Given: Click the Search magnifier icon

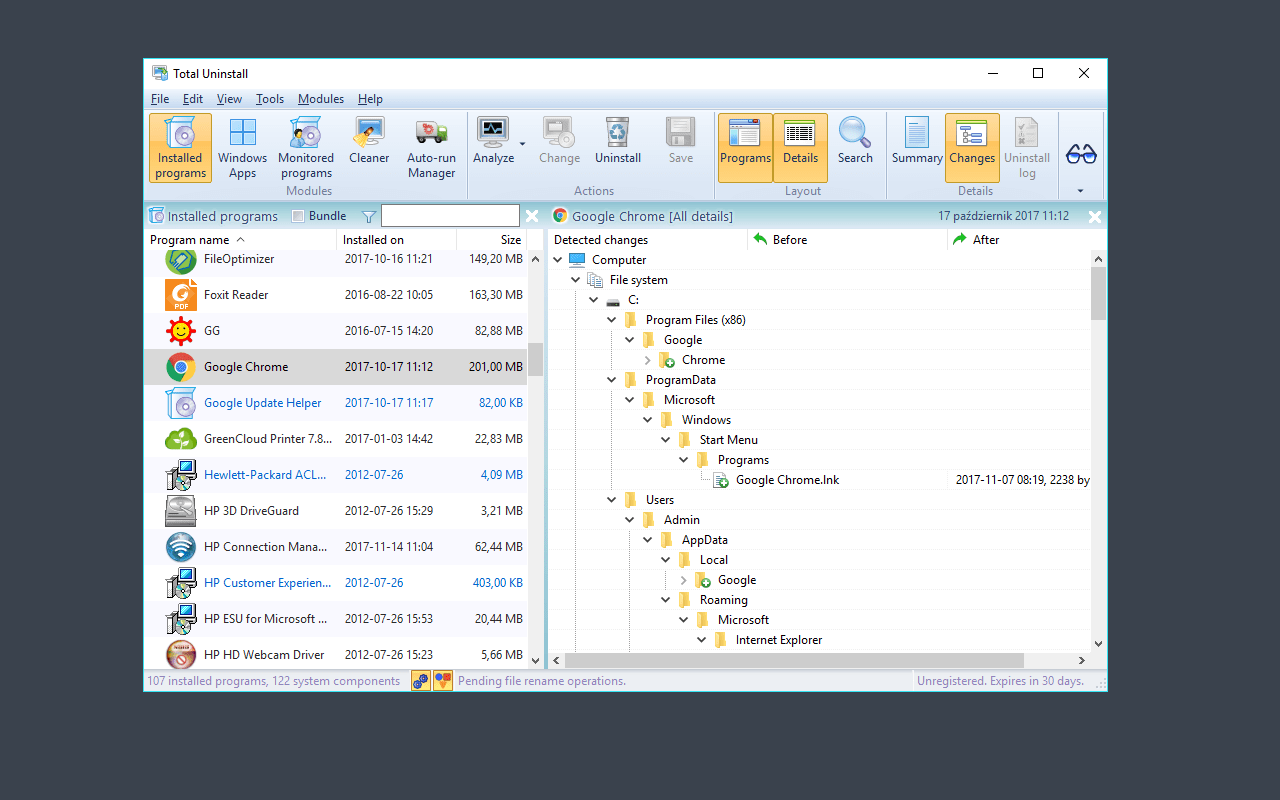Looking at the screenshot, I should (x=855, y=133).
